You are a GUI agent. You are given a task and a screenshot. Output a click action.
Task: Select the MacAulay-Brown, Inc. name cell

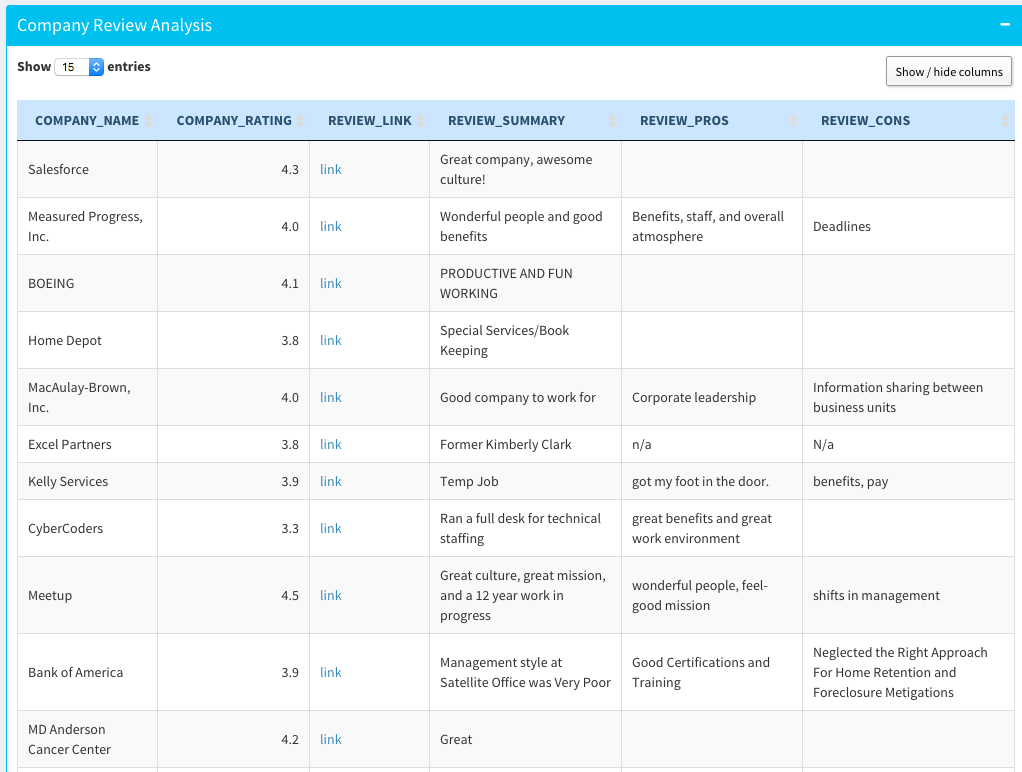coord(87,397)
